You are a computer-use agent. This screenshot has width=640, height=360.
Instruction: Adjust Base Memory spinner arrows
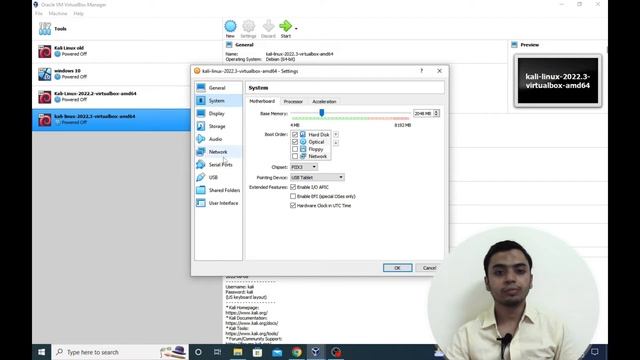(x=436, y=113)
